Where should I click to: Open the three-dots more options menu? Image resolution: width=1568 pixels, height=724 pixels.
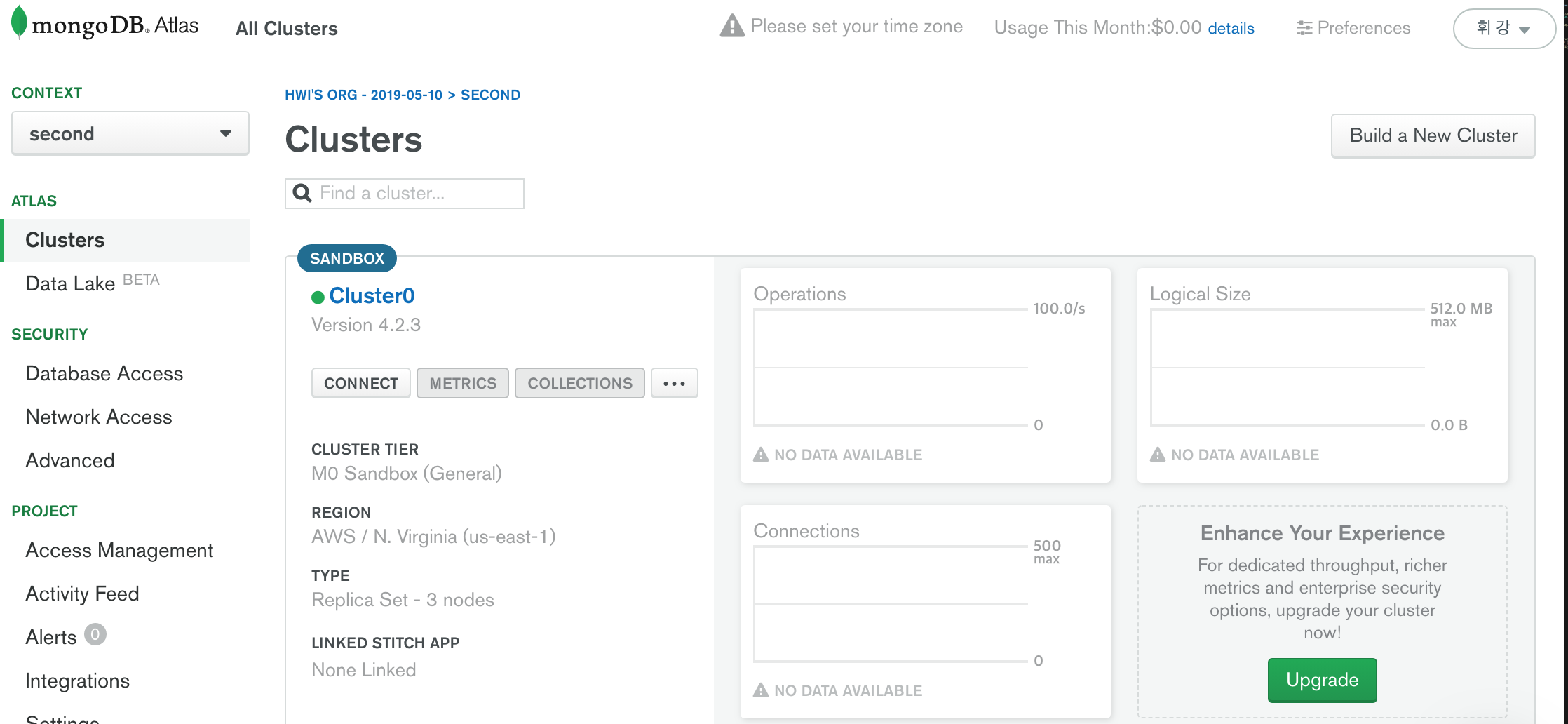[x=674, y=383]
